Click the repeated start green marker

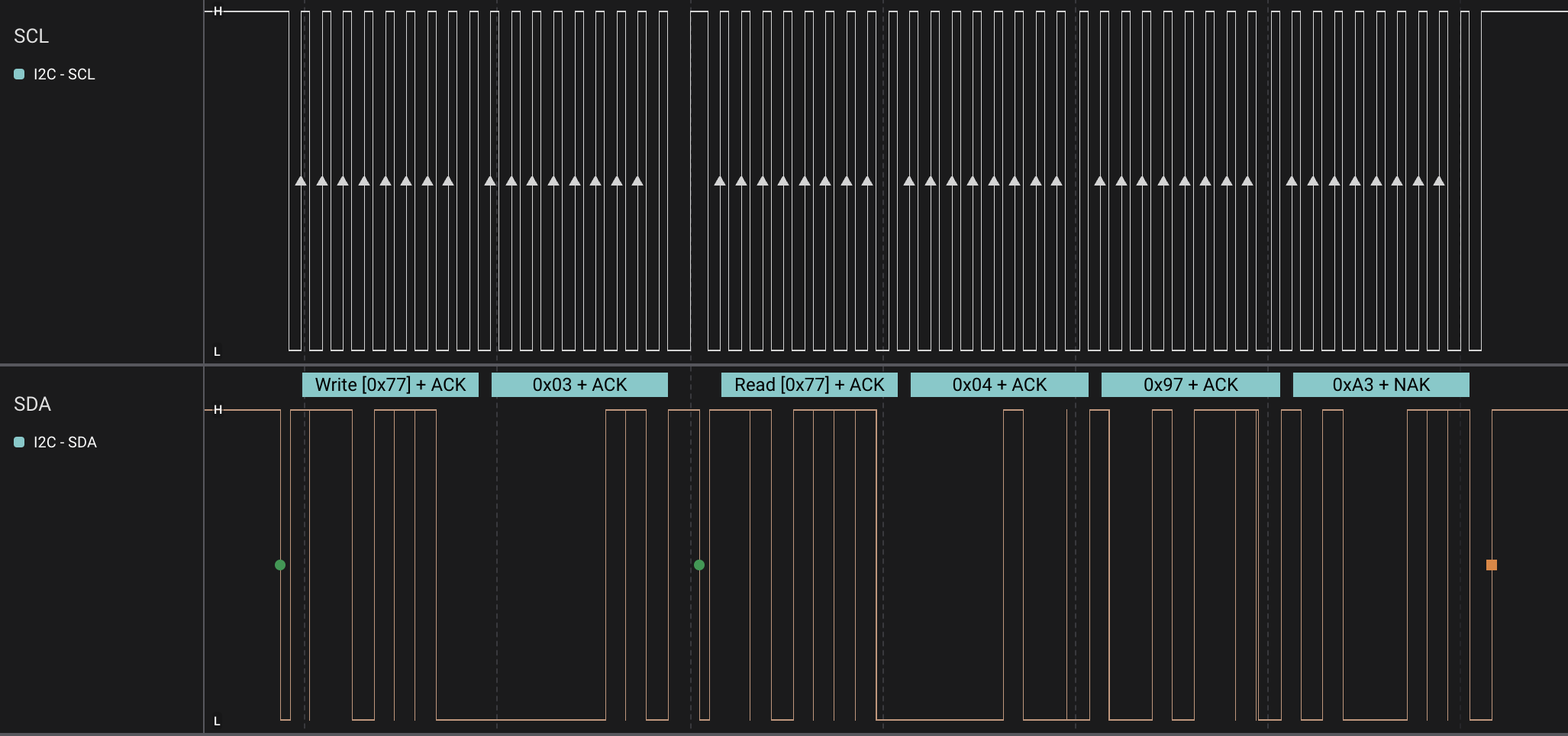(699, 565)
